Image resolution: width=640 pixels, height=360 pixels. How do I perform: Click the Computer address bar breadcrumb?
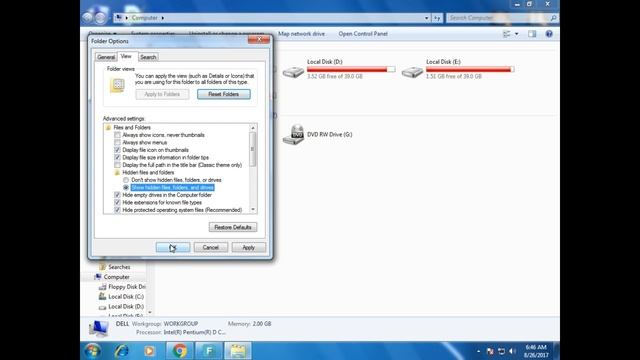[x=144, y=18]
